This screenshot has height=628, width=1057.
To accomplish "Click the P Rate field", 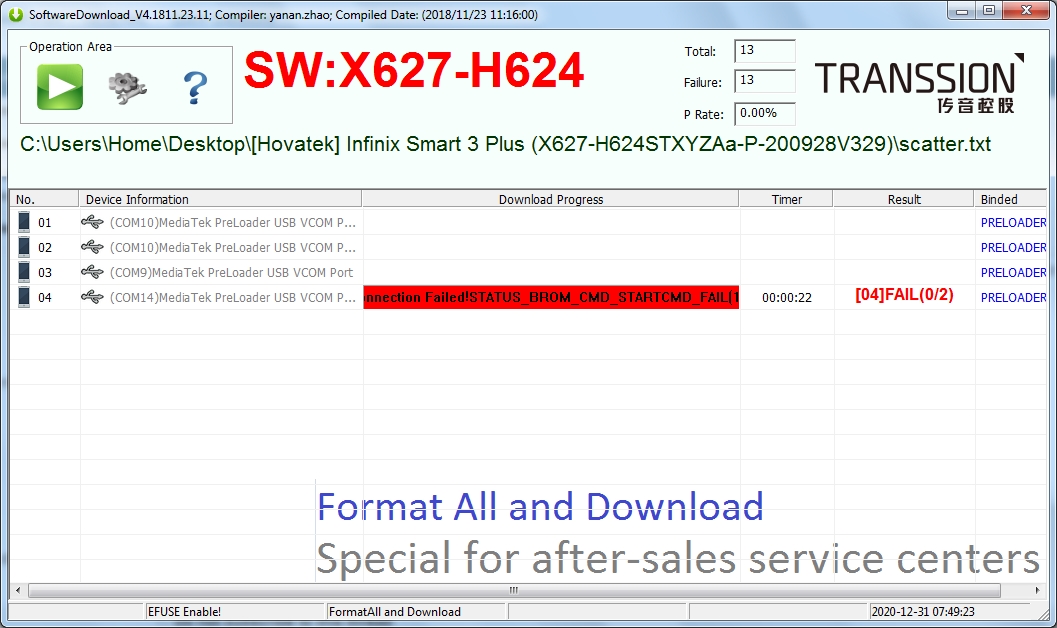I will pos(764,113).
